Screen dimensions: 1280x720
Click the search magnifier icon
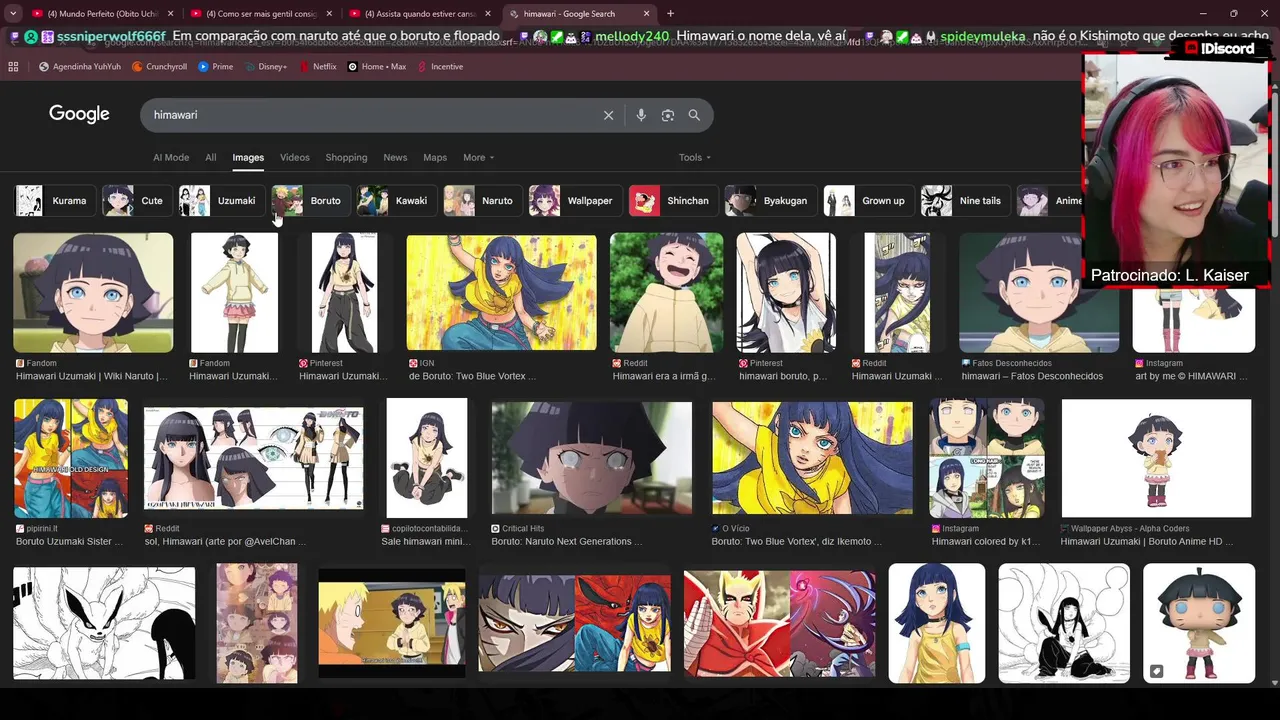[x=694, y=115]
